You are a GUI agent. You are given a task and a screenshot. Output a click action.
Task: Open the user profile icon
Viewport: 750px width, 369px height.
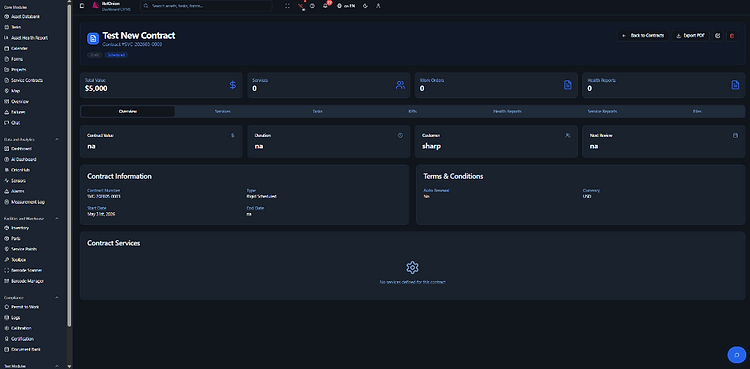[378, 6]
